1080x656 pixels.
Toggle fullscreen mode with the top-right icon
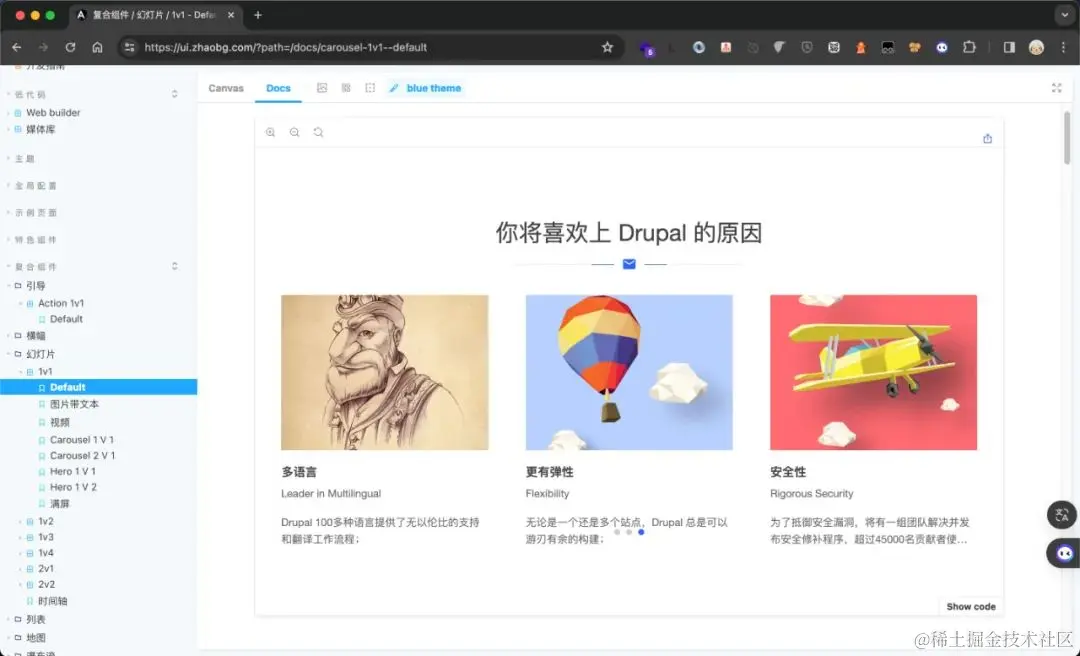point(1057,88)
